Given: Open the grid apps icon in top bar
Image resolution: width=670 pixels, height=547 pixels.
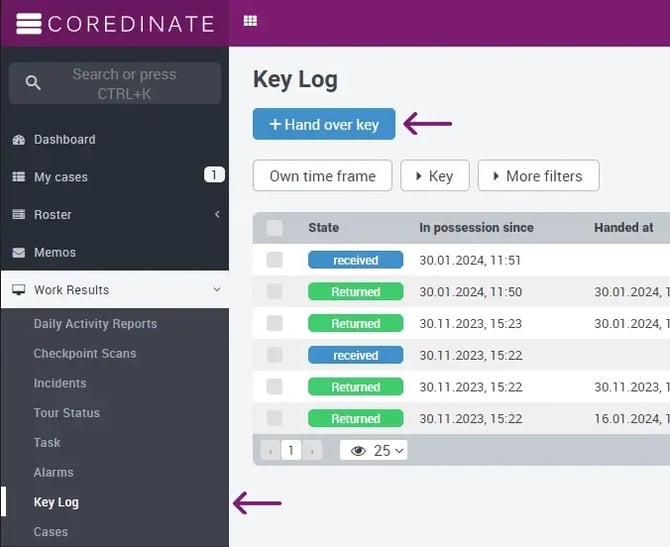Looking at the screenshot, I should pos(250,21).
